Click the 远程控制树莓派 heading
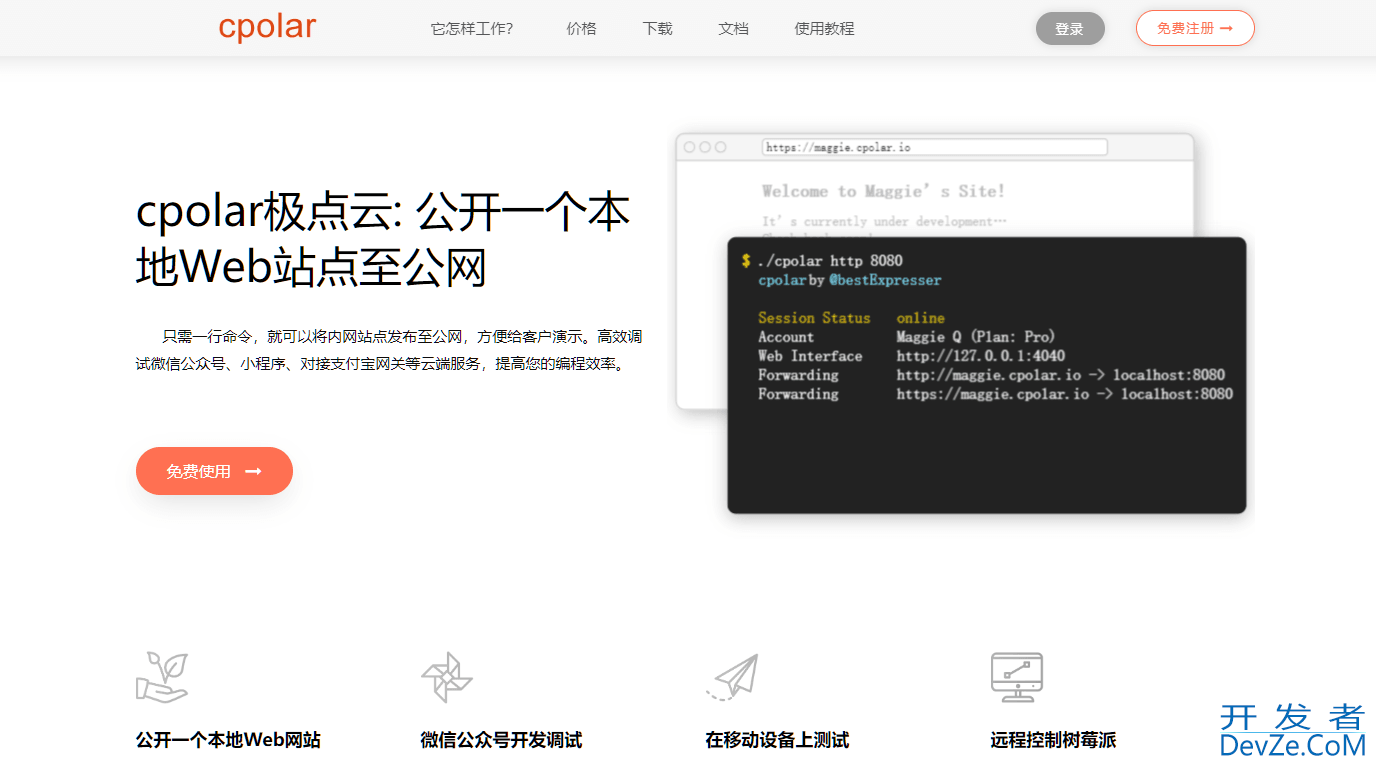Viewport: 1376px width, 767px height. [x=1053, y=740]
